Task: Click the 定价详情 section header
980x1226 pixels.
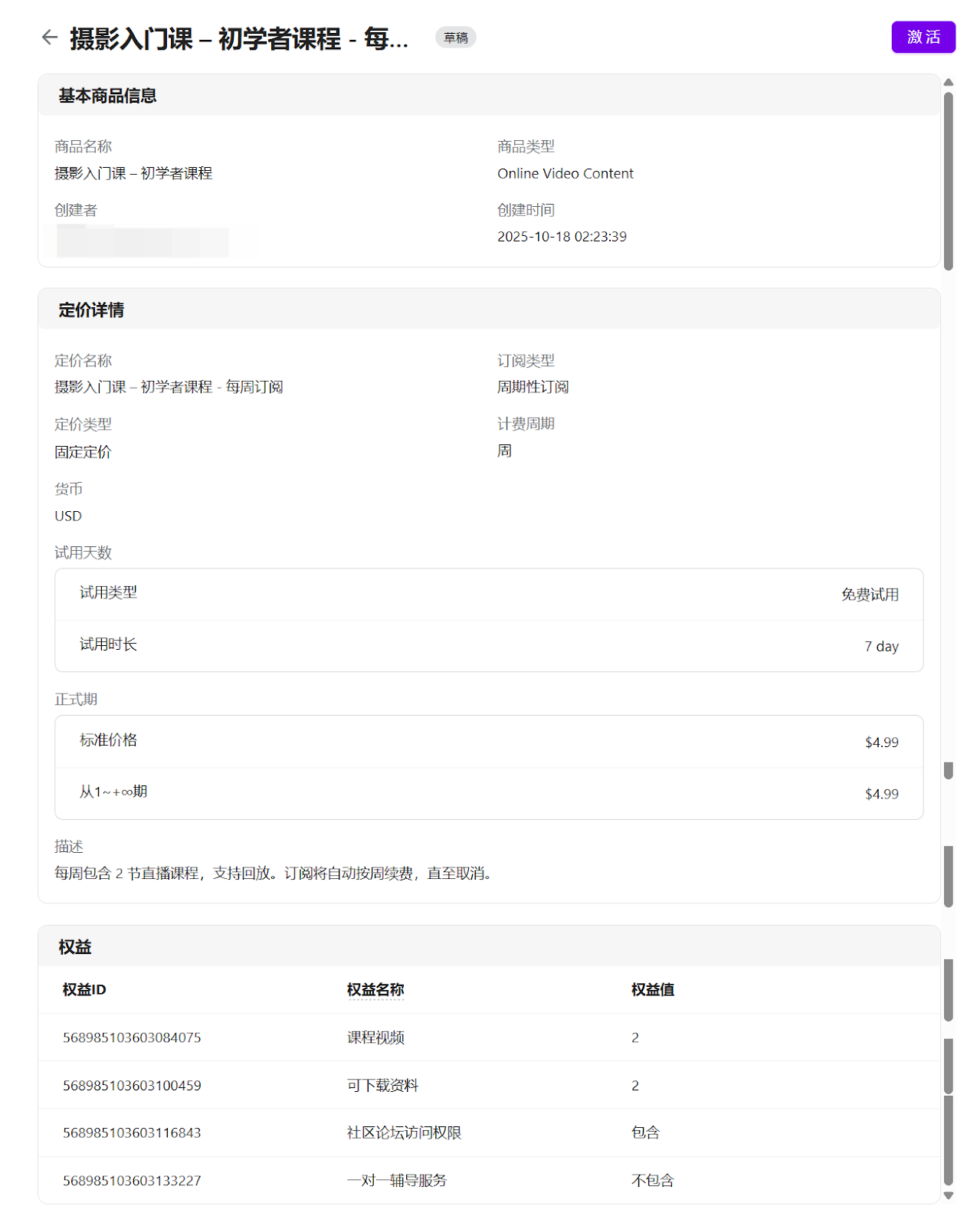Action: click(x=91, y=310)
